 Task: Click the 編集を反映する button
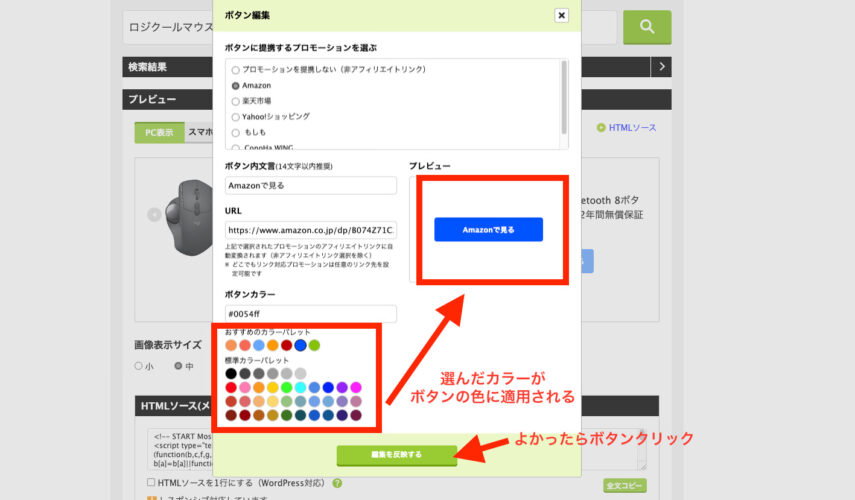(396, 455)
